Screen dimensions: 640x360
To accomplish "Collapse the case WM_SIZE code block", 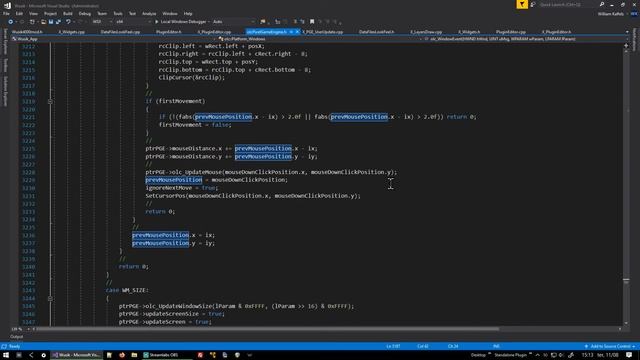I will pos(50,298).
